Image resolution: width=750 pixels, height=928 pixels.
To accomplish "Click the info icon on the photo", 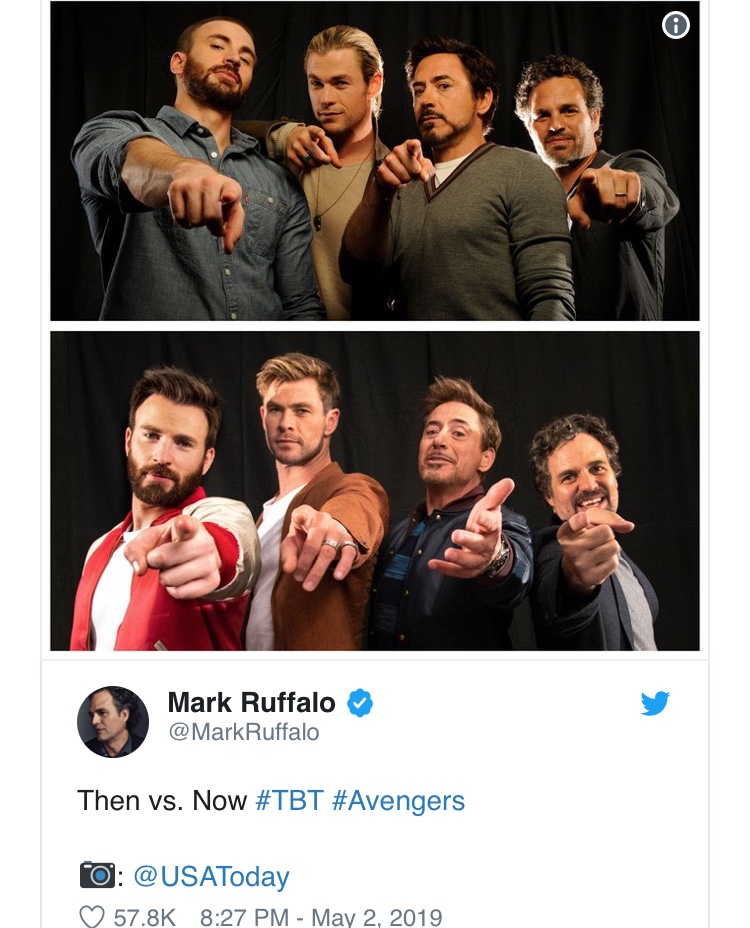I will tap(676, 26).
